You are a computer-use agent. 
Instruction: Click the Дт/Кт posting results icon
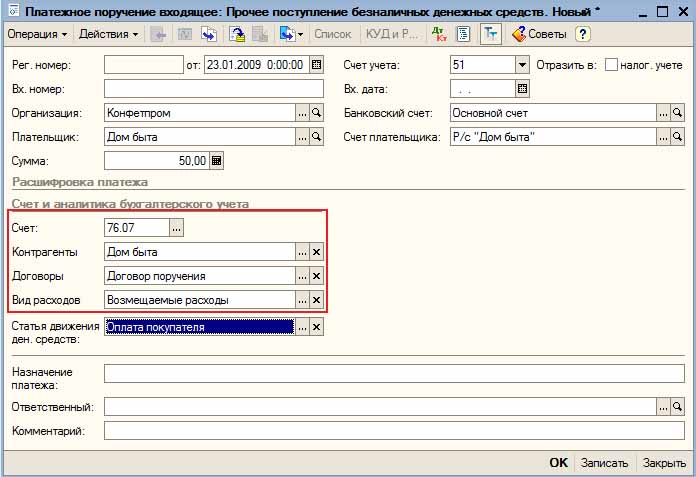439,34
